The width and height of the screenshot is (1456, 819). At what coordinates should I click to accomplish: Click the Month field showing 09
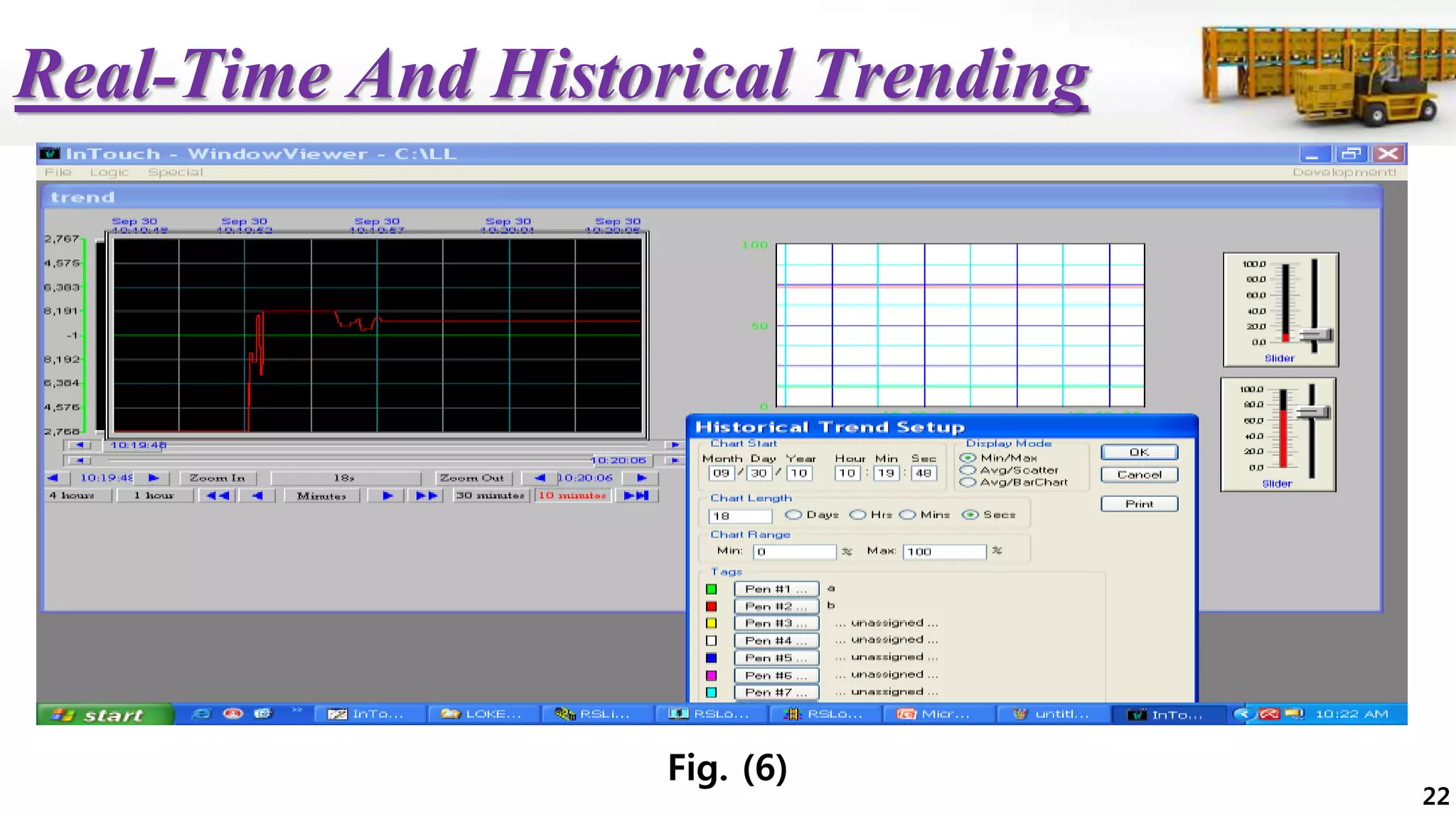pyautogui.click(x=721, y=473)
